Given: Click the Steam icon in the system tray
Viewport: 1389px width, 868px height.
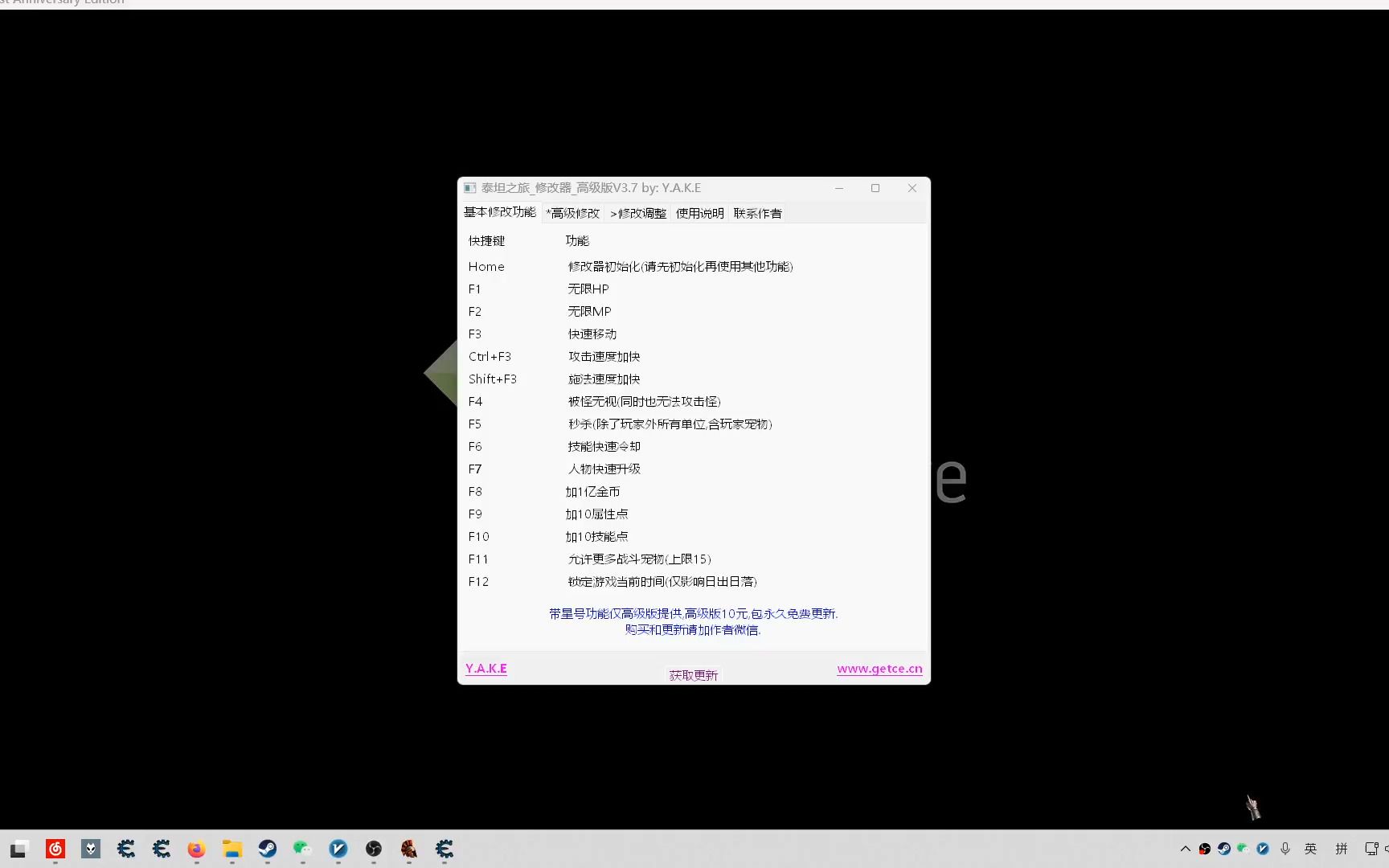Looking at the screenshot, I should coord(1224,849).
